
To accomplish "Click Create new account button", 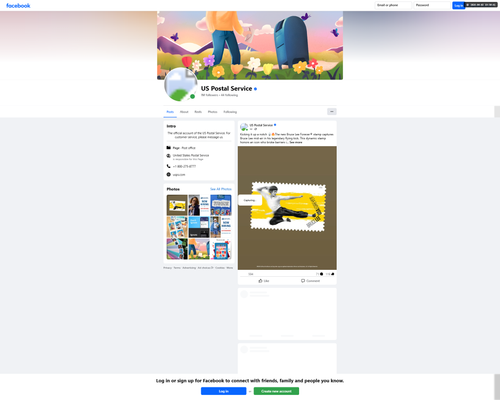I will click(x=276, y=391).
